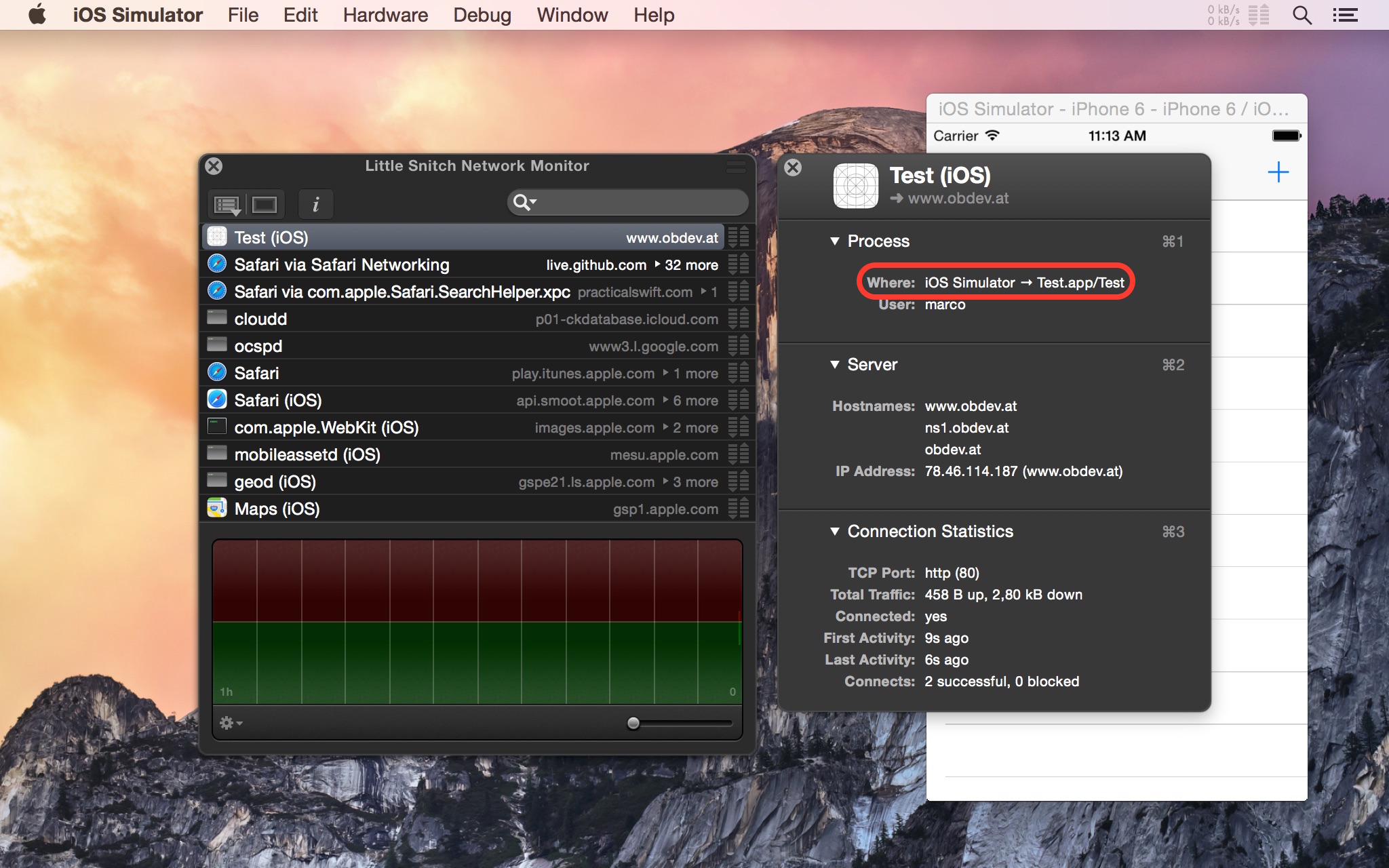This screenshot has height=868, width=1389.
Task: Click the traffic meter beside Test (iOS)
Action: click(738, 237)
